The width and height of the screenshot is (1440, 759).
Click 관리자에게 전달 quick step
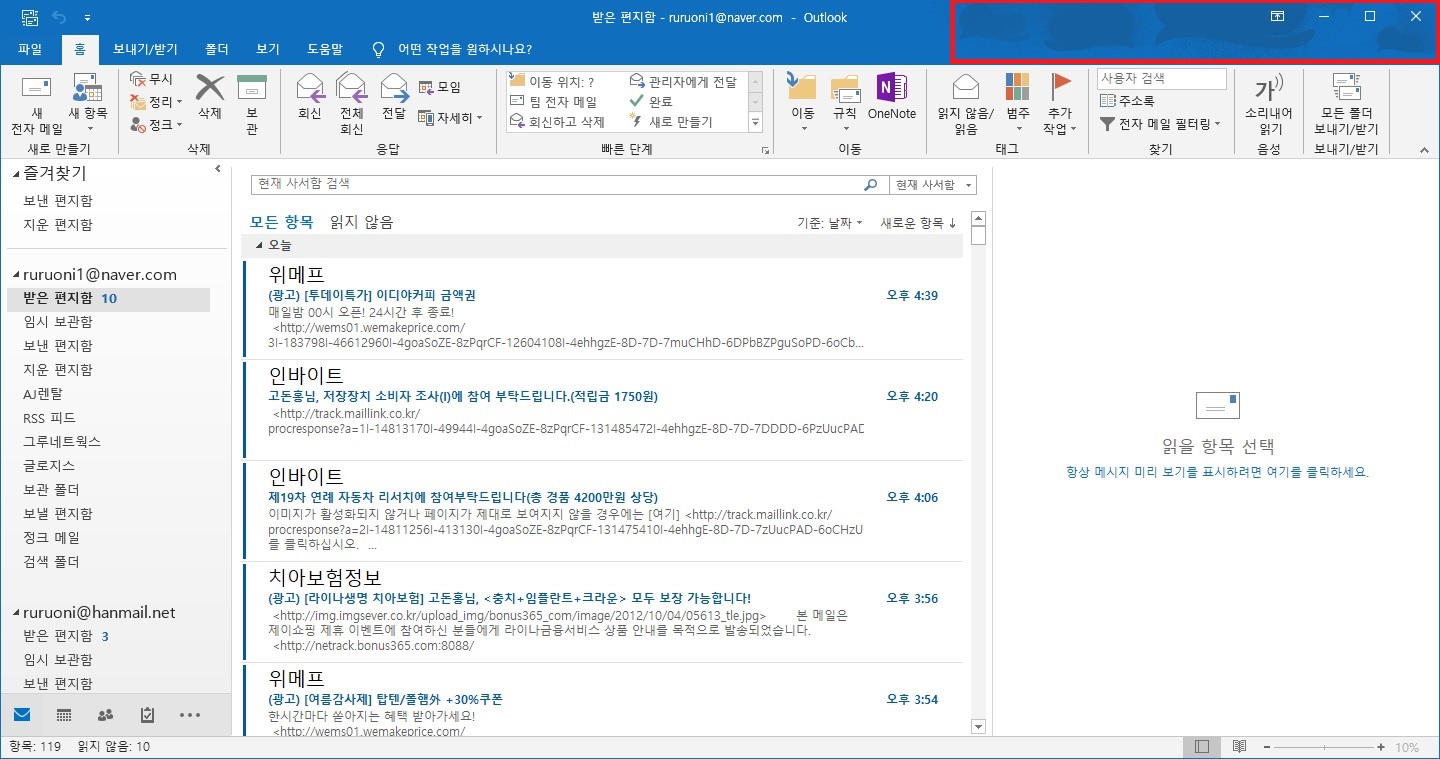684,82
